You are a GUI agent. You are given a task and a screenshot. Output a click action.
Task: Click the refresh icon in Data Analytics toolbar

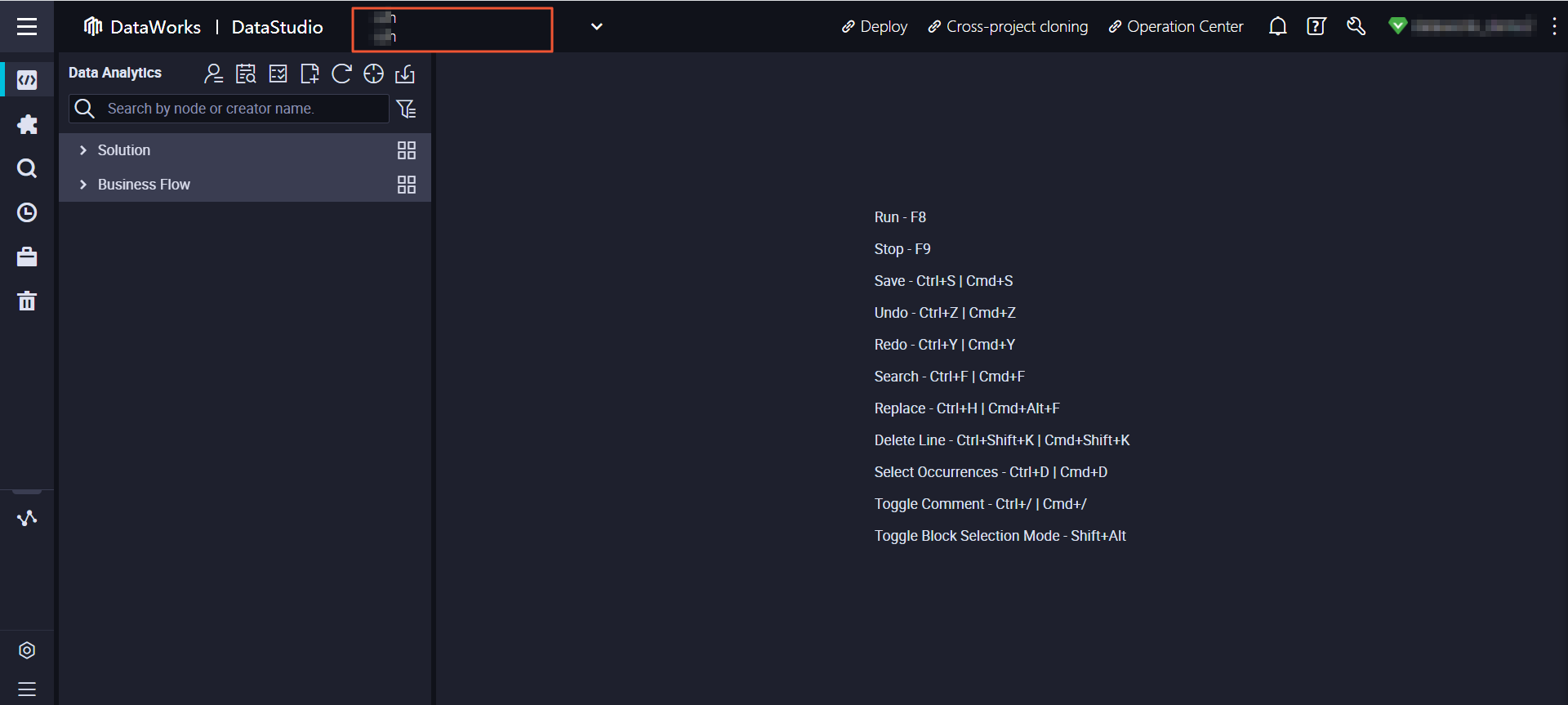click(341, 74)
